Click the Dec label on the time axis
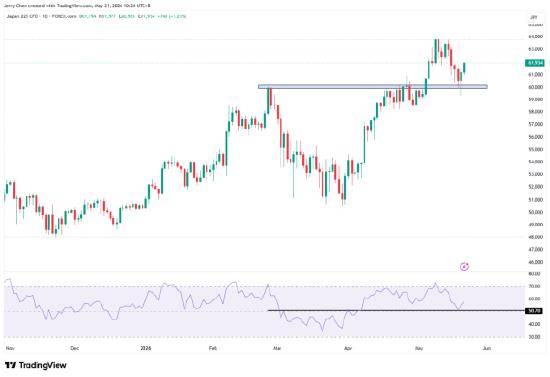Screen dimensions: 550x377 click(x=75, y=348)
